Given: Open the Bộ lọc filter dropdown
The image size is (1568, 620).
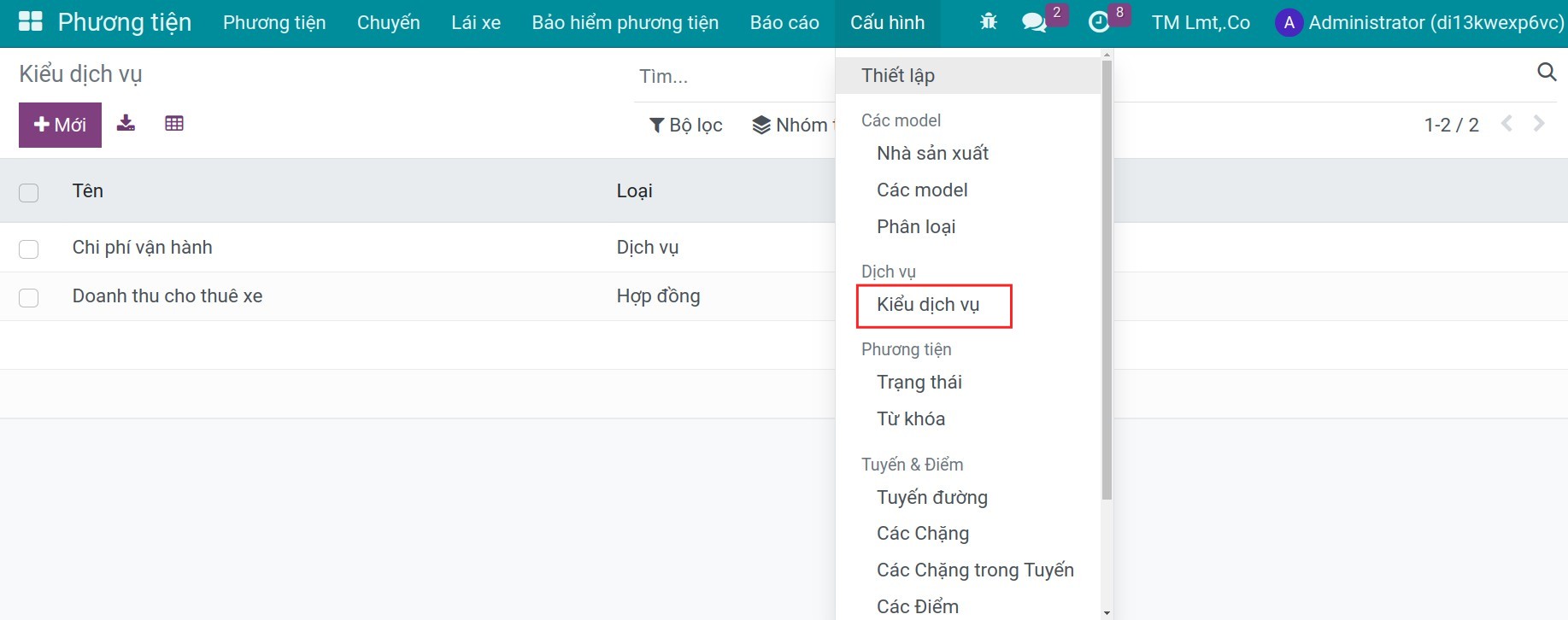Looking at the screenshot, I should (x=686, y=125).
